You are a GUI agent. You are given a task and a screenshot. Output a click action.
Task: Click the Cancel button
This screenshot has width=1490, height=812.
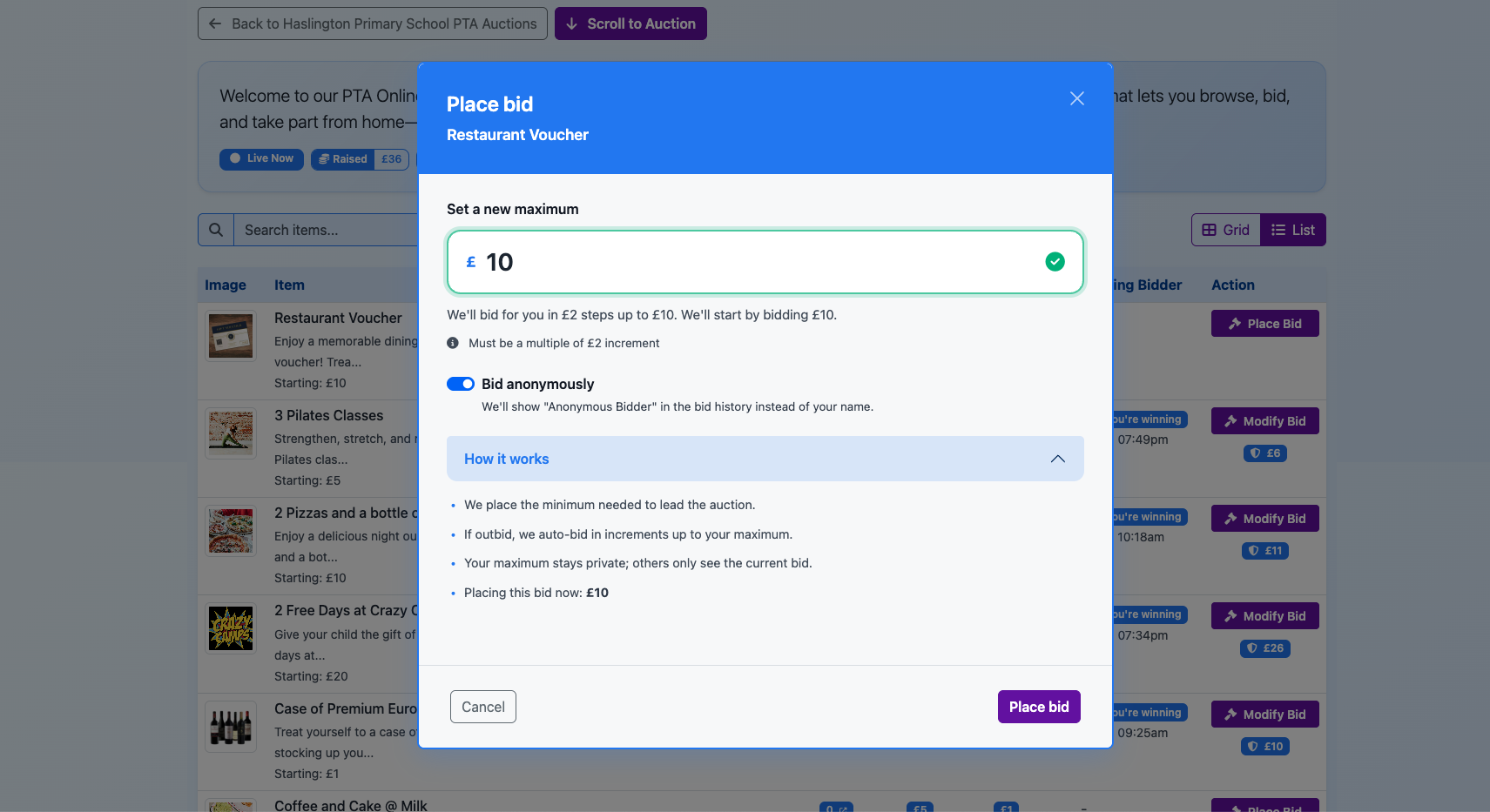482,706
